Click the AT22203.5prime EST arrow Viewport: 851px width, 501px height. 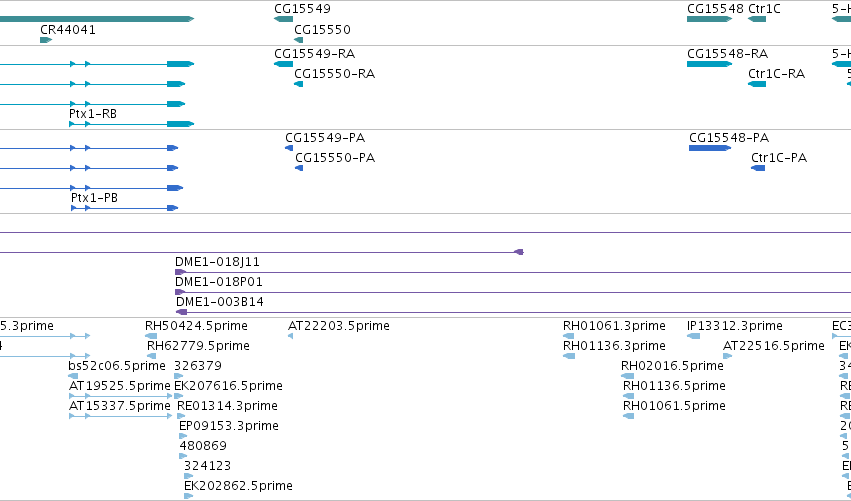click(x=290, y=336)
